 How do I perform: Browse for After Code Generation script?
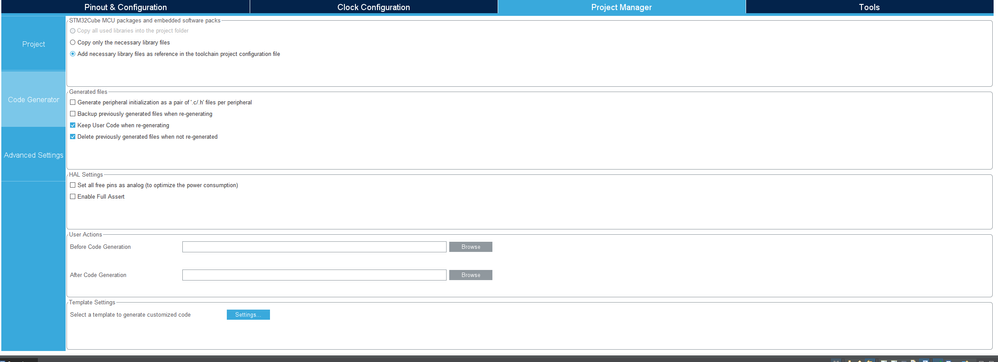tap(470, 275)
